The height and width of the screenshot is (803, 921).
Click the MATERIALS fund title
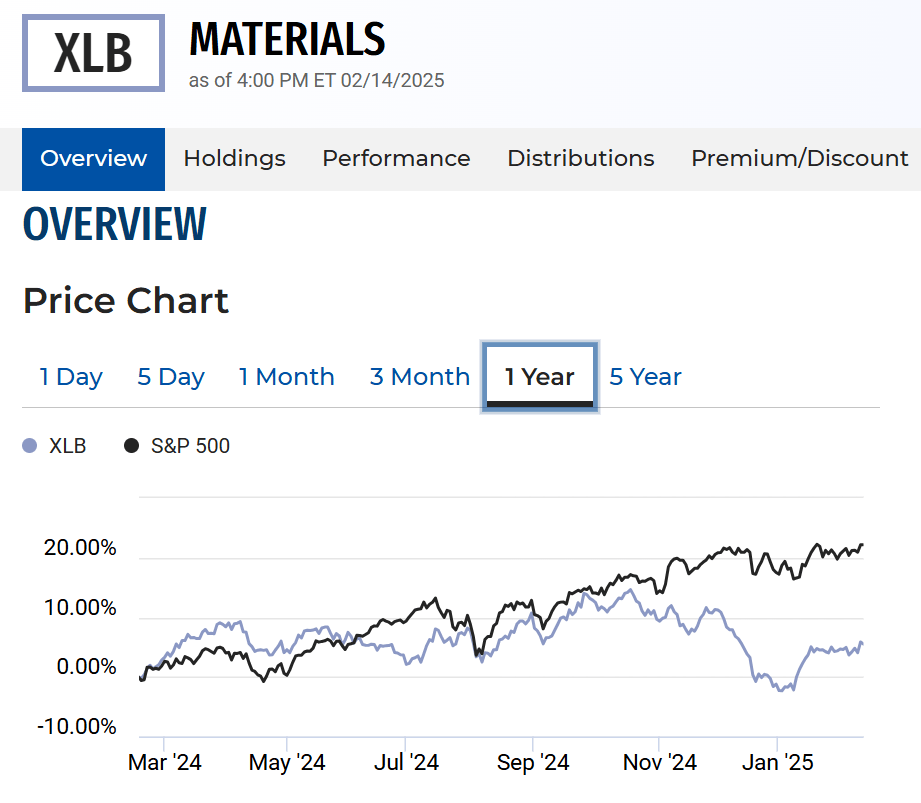287,40
